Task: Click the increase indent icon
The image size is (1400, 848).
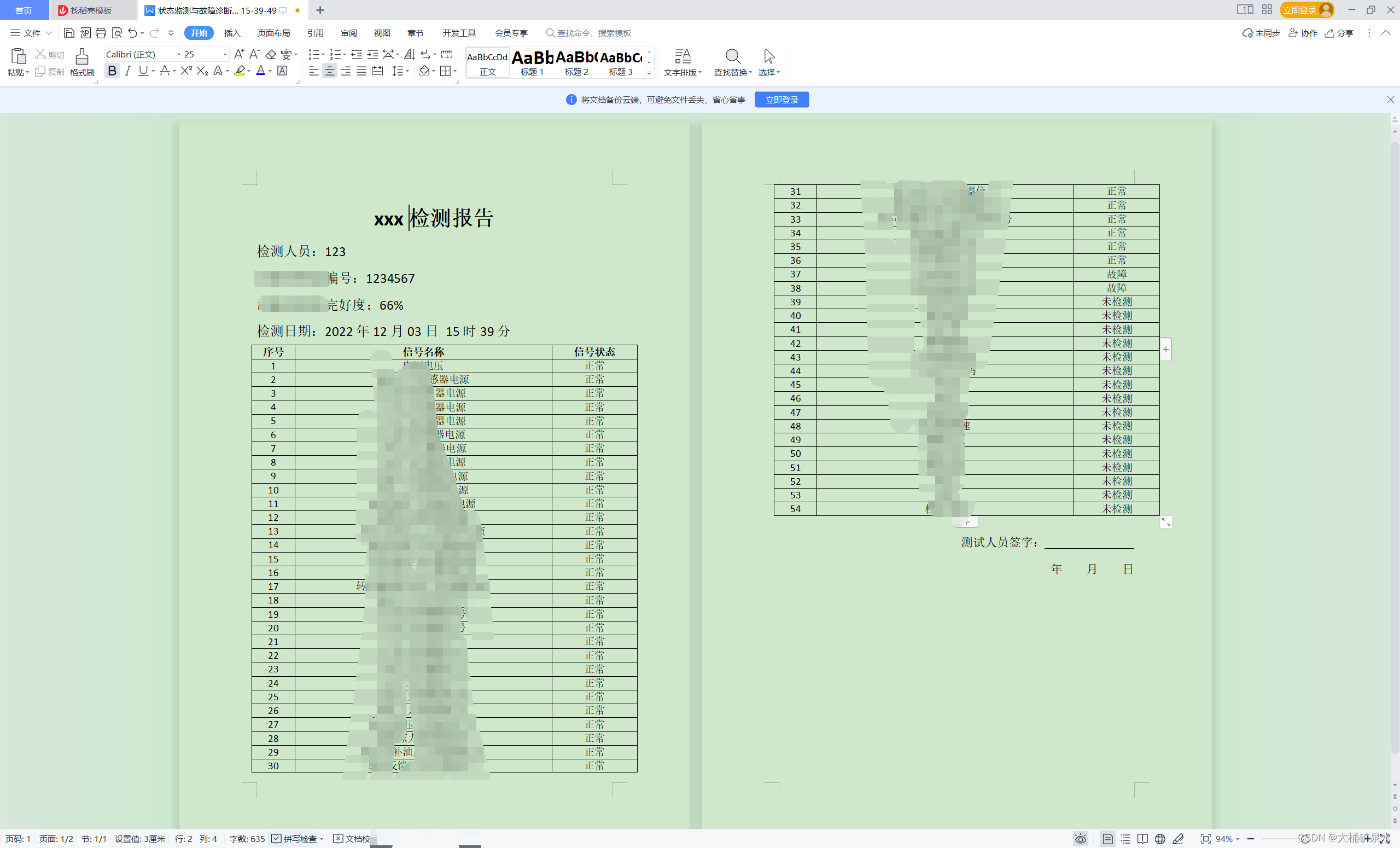Action: click(x=373, y=54)
